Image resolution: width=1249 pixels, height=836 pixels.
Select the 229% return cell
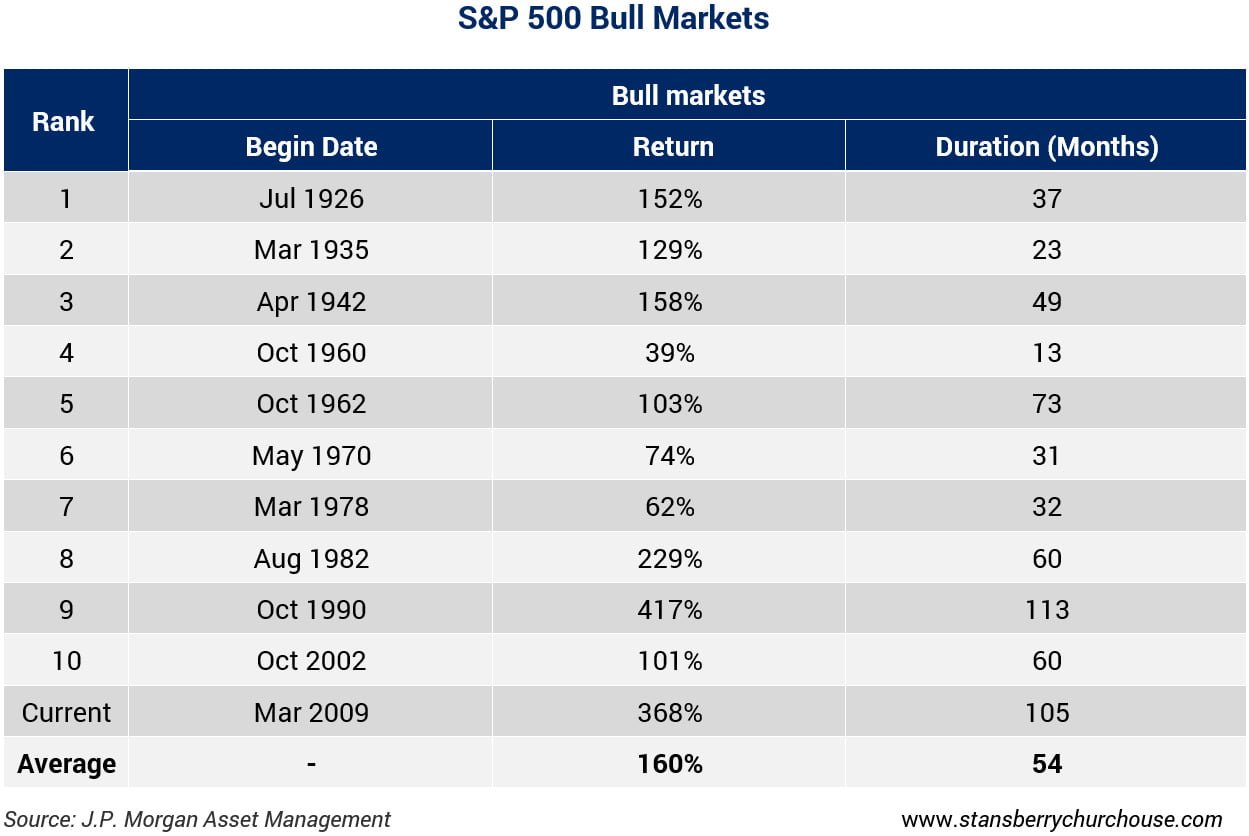670,558
